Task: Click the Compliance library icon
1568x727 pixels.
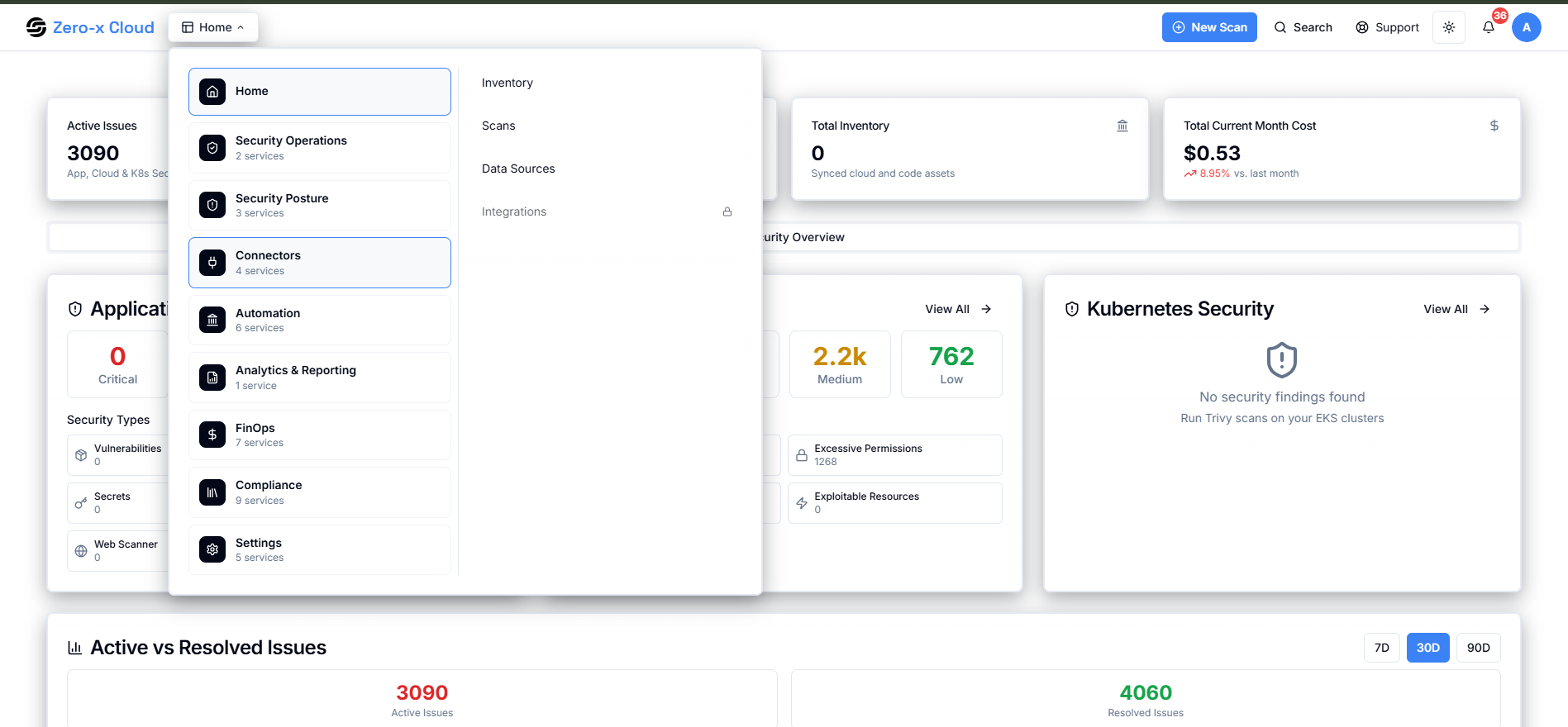Action: pyautogui.click(x=212, y=492)
